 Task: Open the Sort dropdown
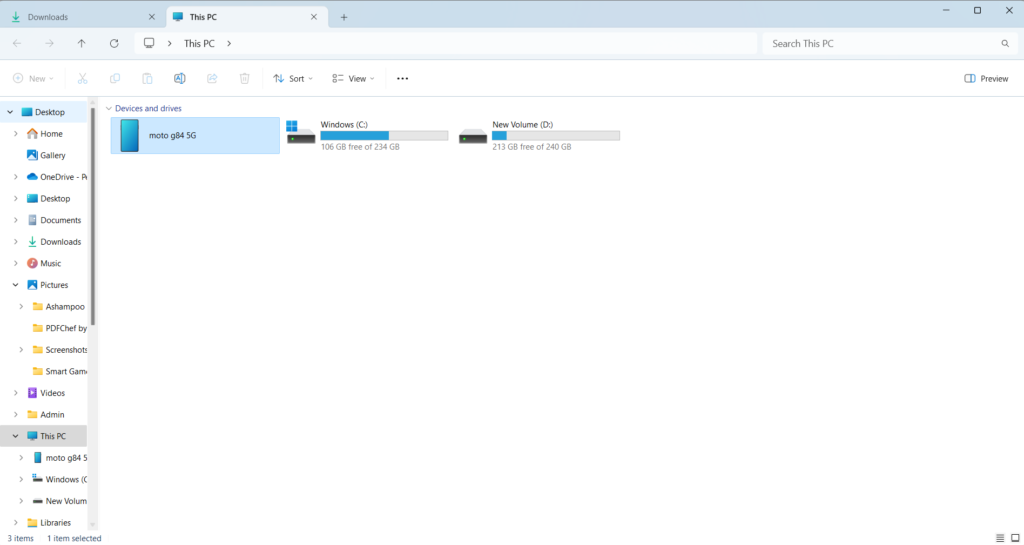293,78
